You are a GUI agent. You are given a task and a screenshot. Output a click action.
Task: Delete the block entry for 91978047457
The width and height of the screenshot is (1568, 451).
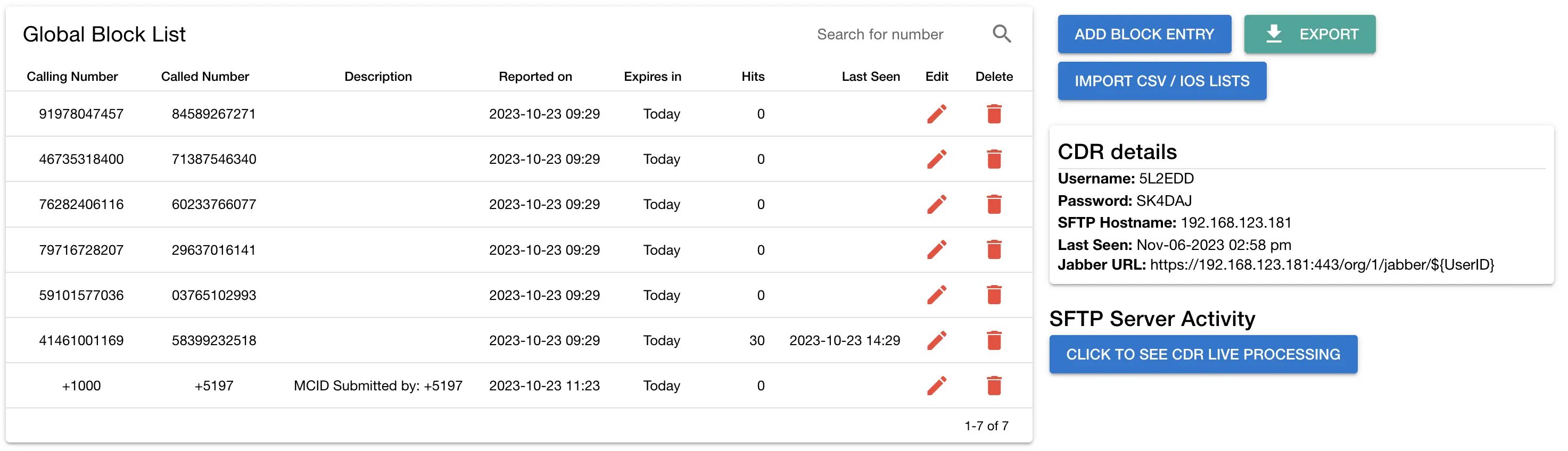click(x=993, y=114)
